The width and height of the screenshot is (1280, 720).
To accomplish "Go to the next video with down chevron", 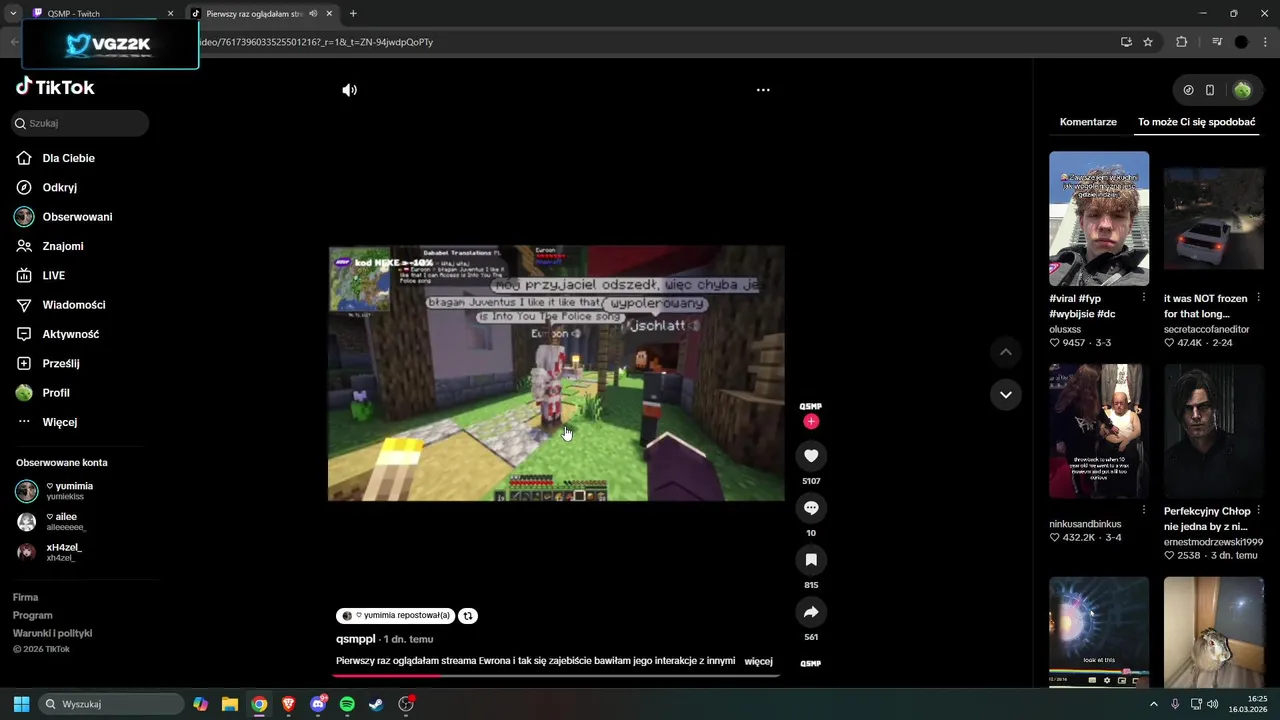I will click(x=1006, y=394).
